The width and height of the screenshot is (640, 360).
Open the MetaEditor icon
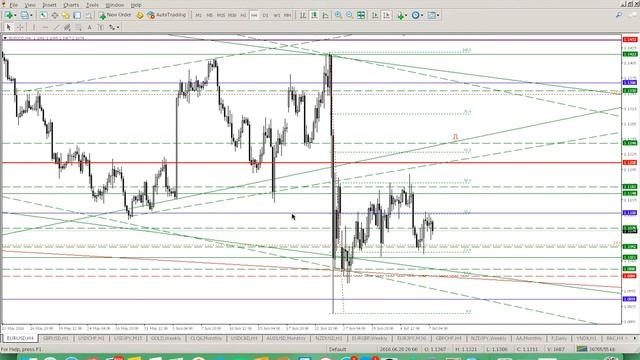[x=140, y=15]
